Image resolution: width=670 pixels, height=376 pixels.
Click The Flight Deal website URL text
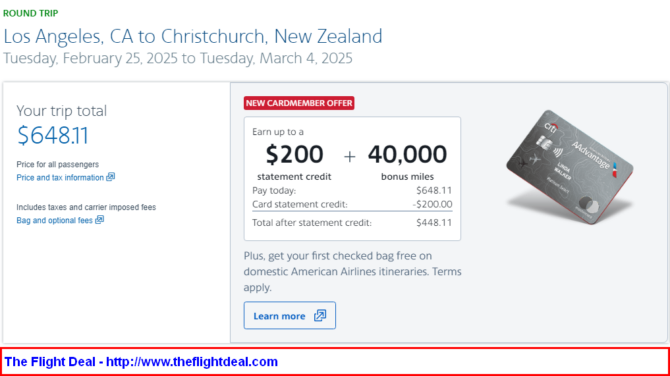(192, 361)
